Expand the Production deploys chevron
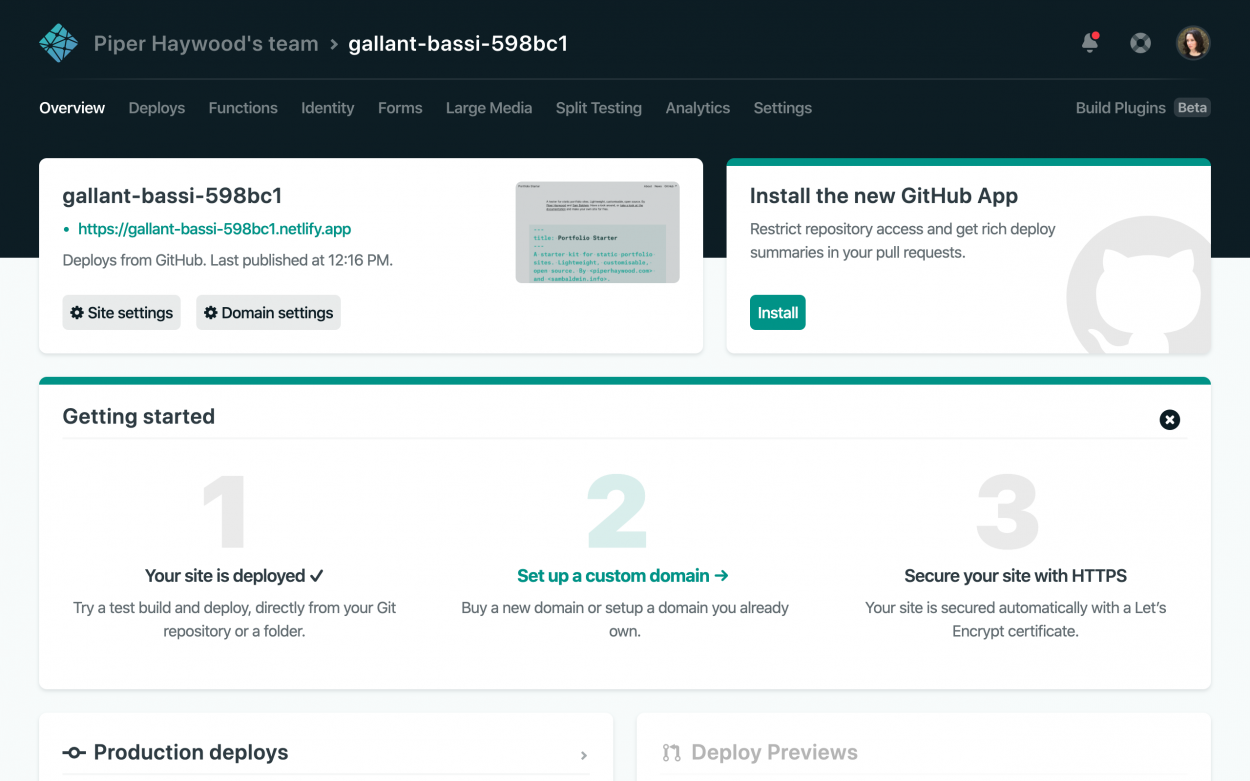The image size is (1250, 781). (x=584, y=756)
